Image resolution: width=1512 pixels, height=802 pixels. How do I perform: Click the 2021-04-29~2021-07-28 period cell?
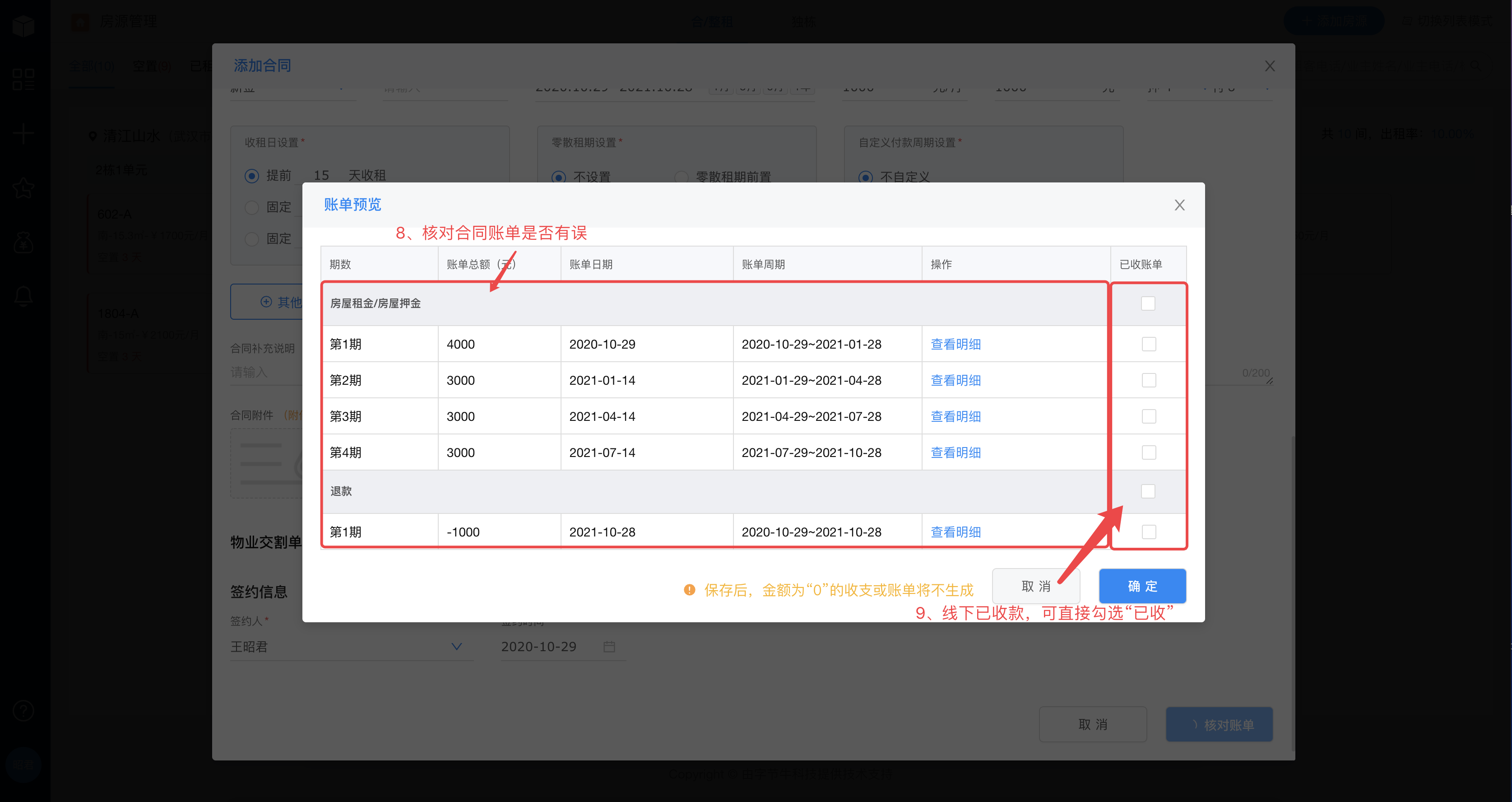pyautogui.click(x=828, y=416)
